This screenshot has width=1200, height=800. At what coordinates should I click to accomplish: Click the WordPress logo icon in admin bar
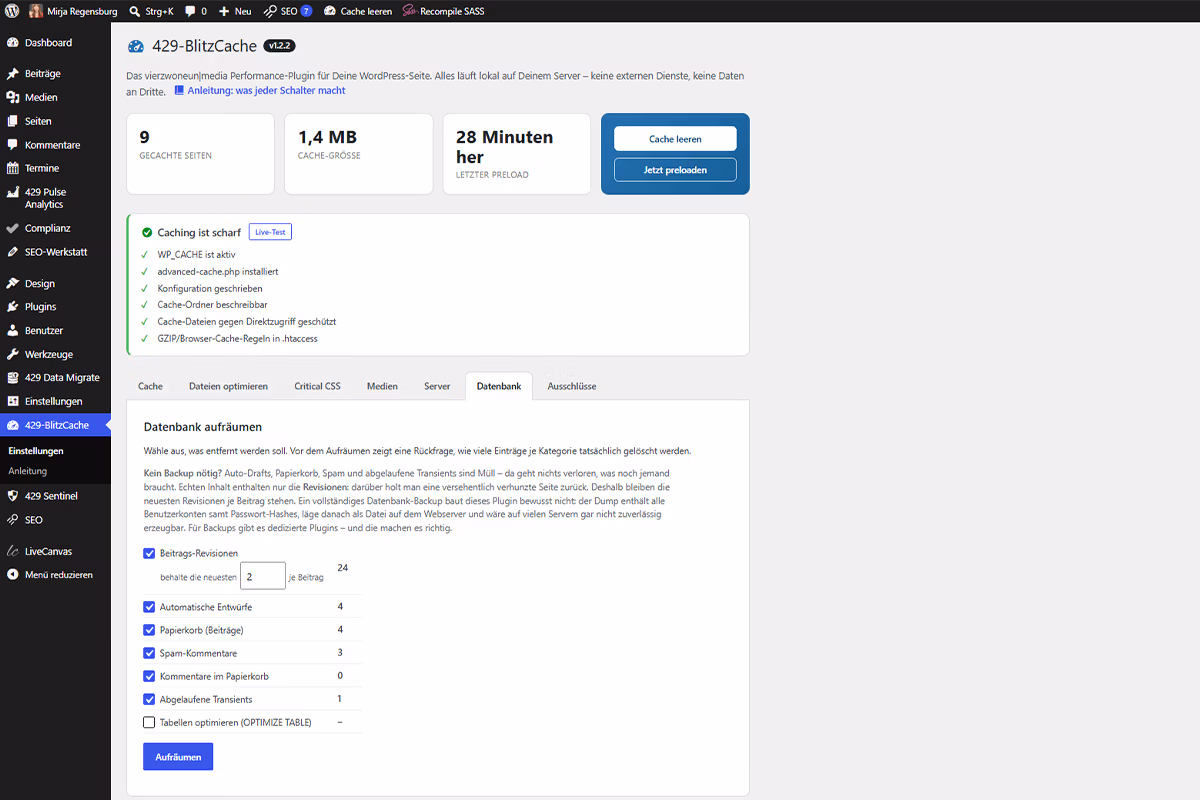(12, 11)
